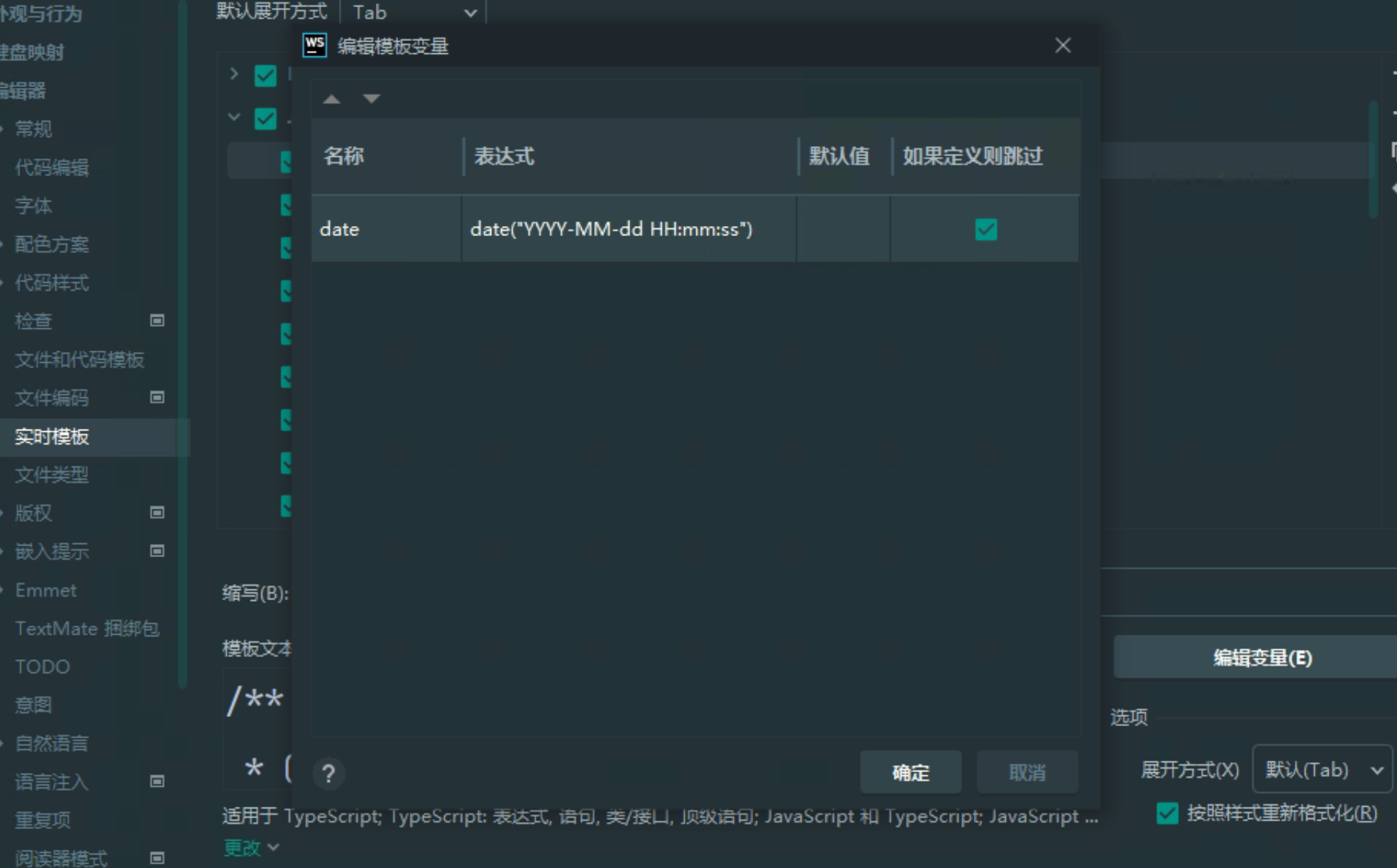Click the 编辑变量(E) button
The width and height of the screenshot is (1397, 868).
(x=1255, y=657)
